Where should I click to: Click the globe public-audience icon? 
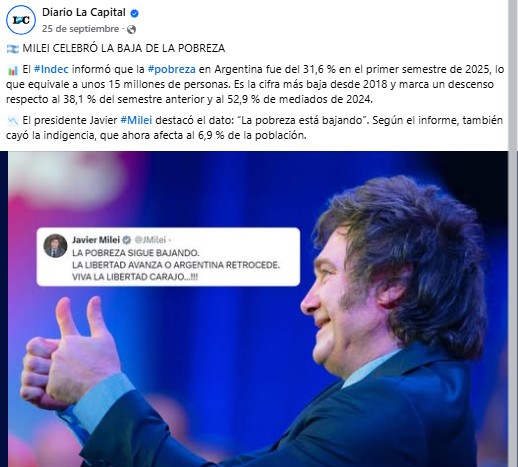pos(131,29)
